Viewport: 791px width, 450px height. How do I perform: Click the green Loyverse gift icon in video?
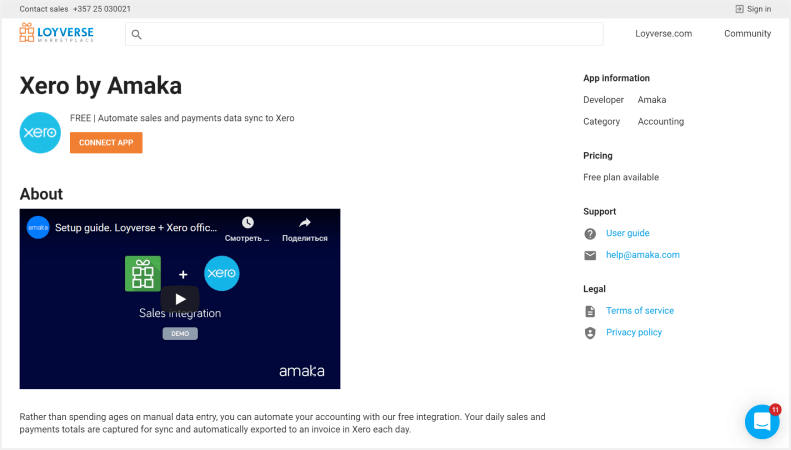[143, 273]
